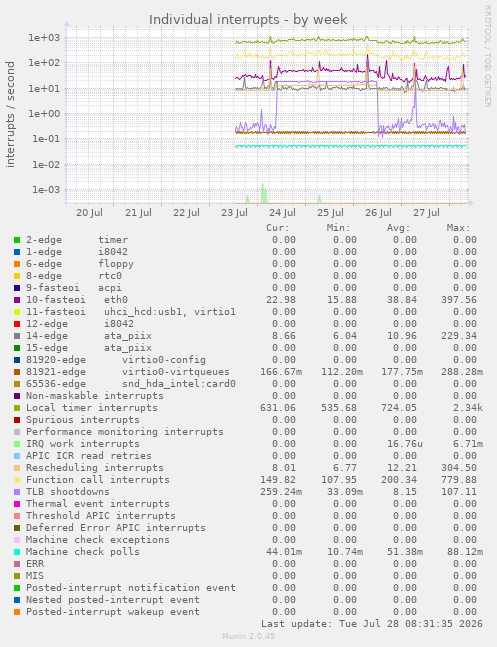Viewport: 497px width, 647px height.
Task: Click the 'Machine check polls' legend label
Action: (x=83, y=551)
